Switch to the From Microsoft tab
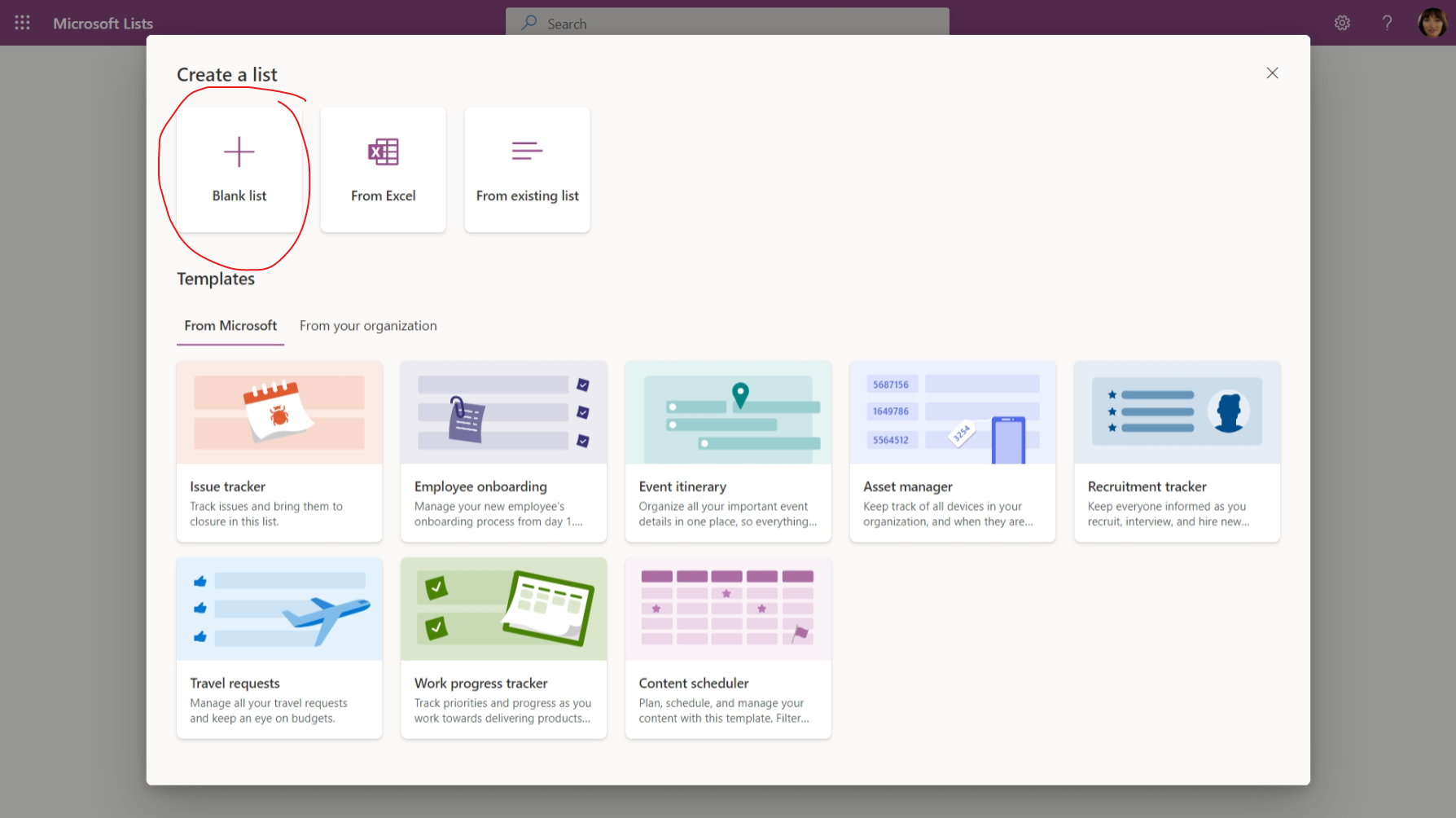The image size is (1456, 818). [230, 326]
